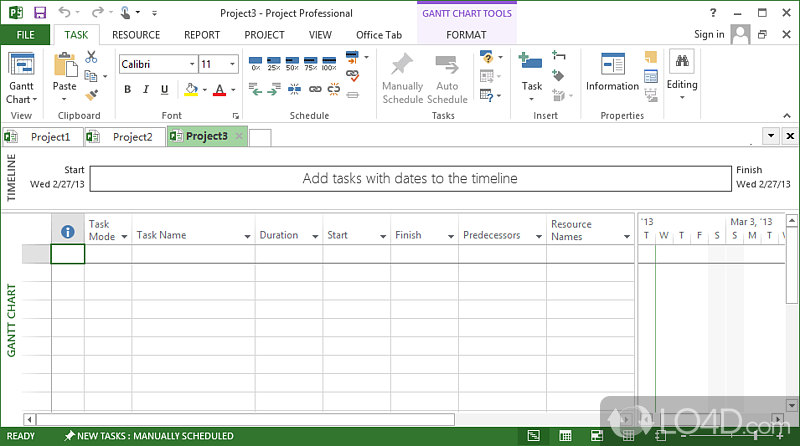The height and width of the screenshot is (446, 800).
Task: Switch to Task Usage view in status bar
Action: 565,436
